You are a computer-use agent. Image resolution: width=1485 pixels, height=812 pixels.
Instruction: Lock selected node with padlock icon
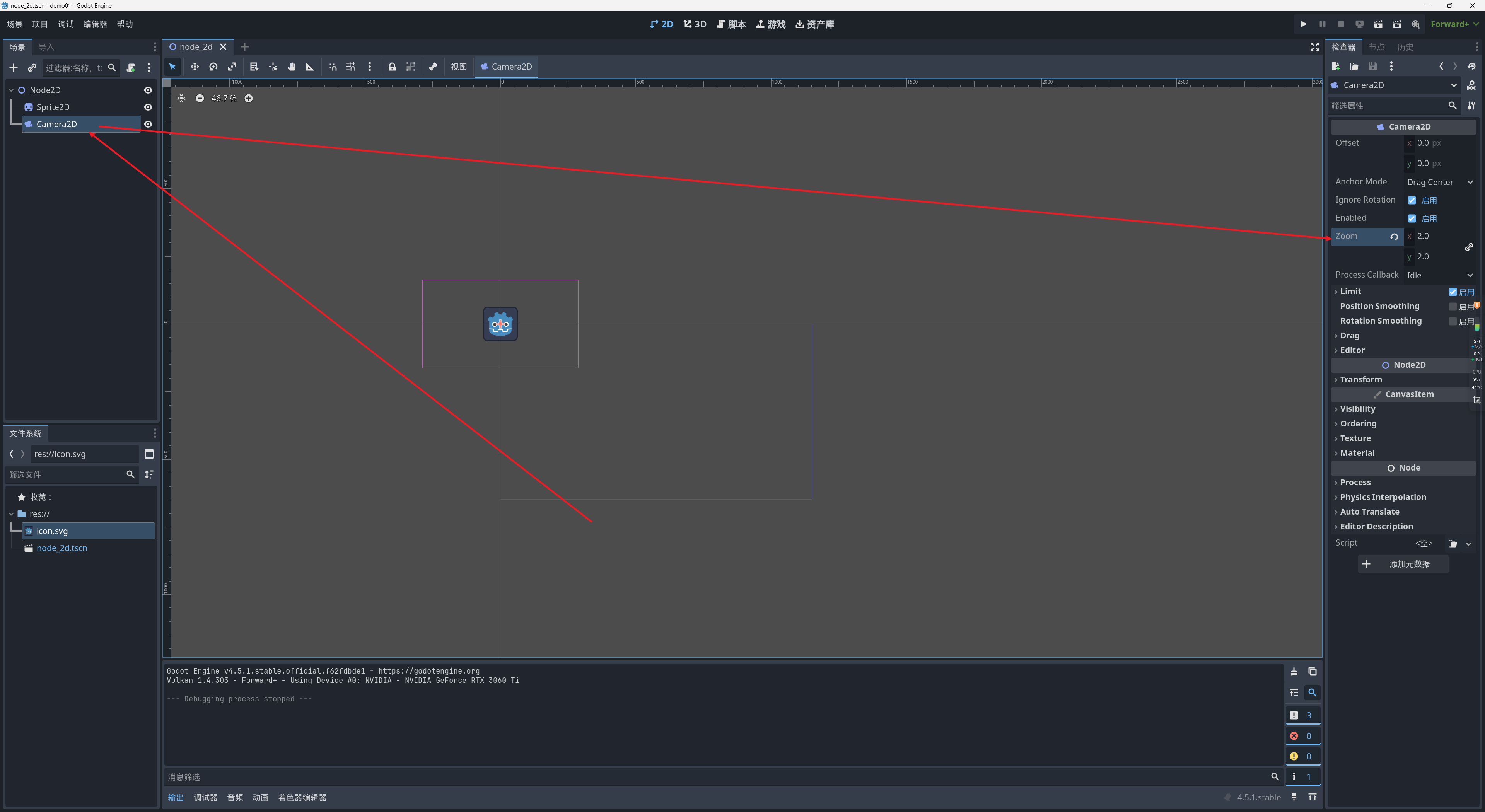click(392, 67)
